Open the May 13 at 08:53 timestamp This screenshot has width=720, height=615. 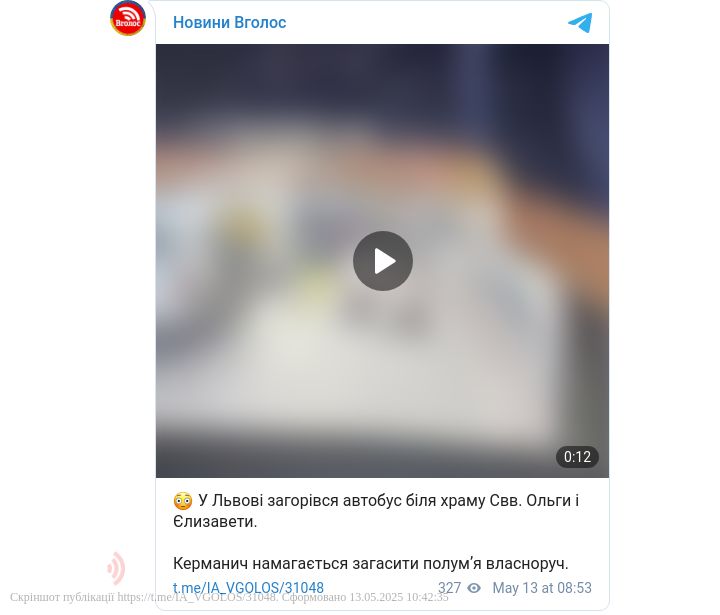click(542, 587)
